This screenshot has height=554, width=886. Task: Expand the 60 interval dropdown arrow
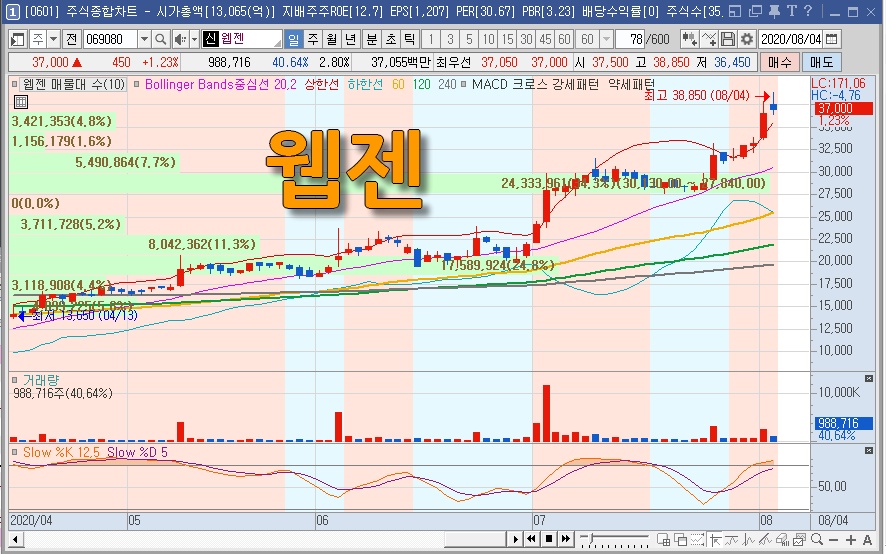606,39
